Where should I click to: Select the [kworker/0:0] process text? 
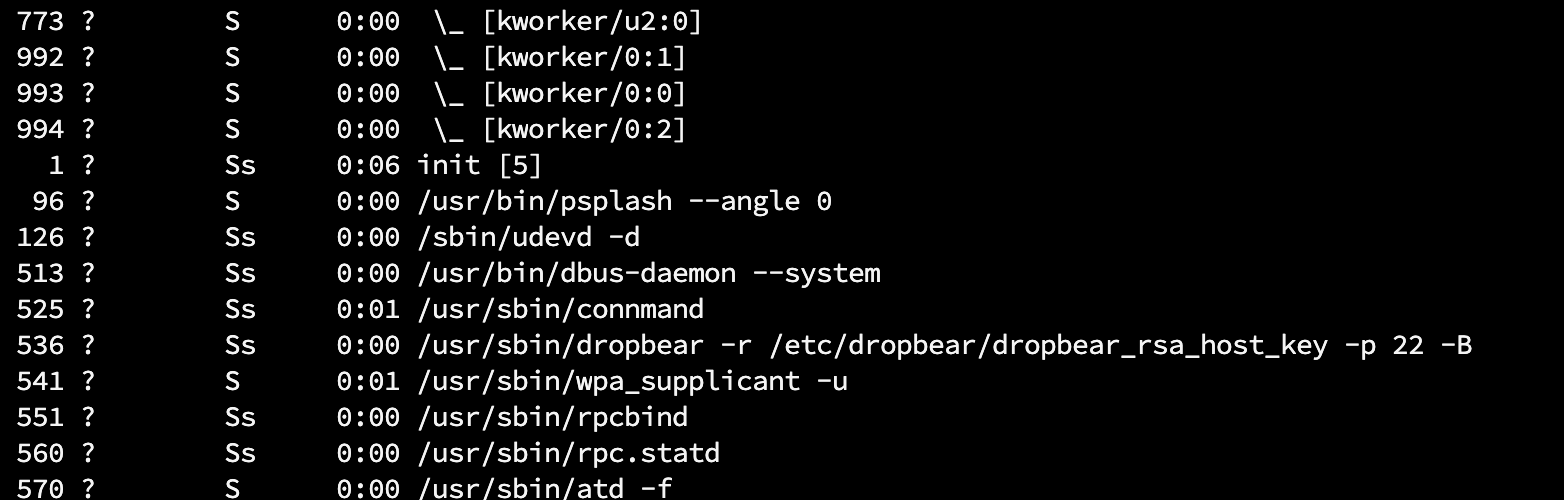pos(584,93)
